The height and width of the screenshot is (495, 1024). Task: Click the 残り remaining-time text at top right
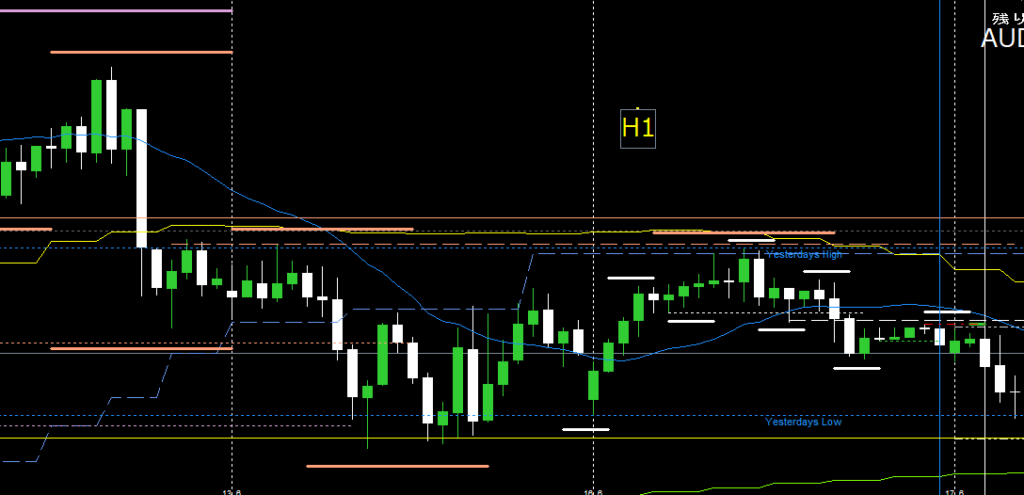point(1003,18)
